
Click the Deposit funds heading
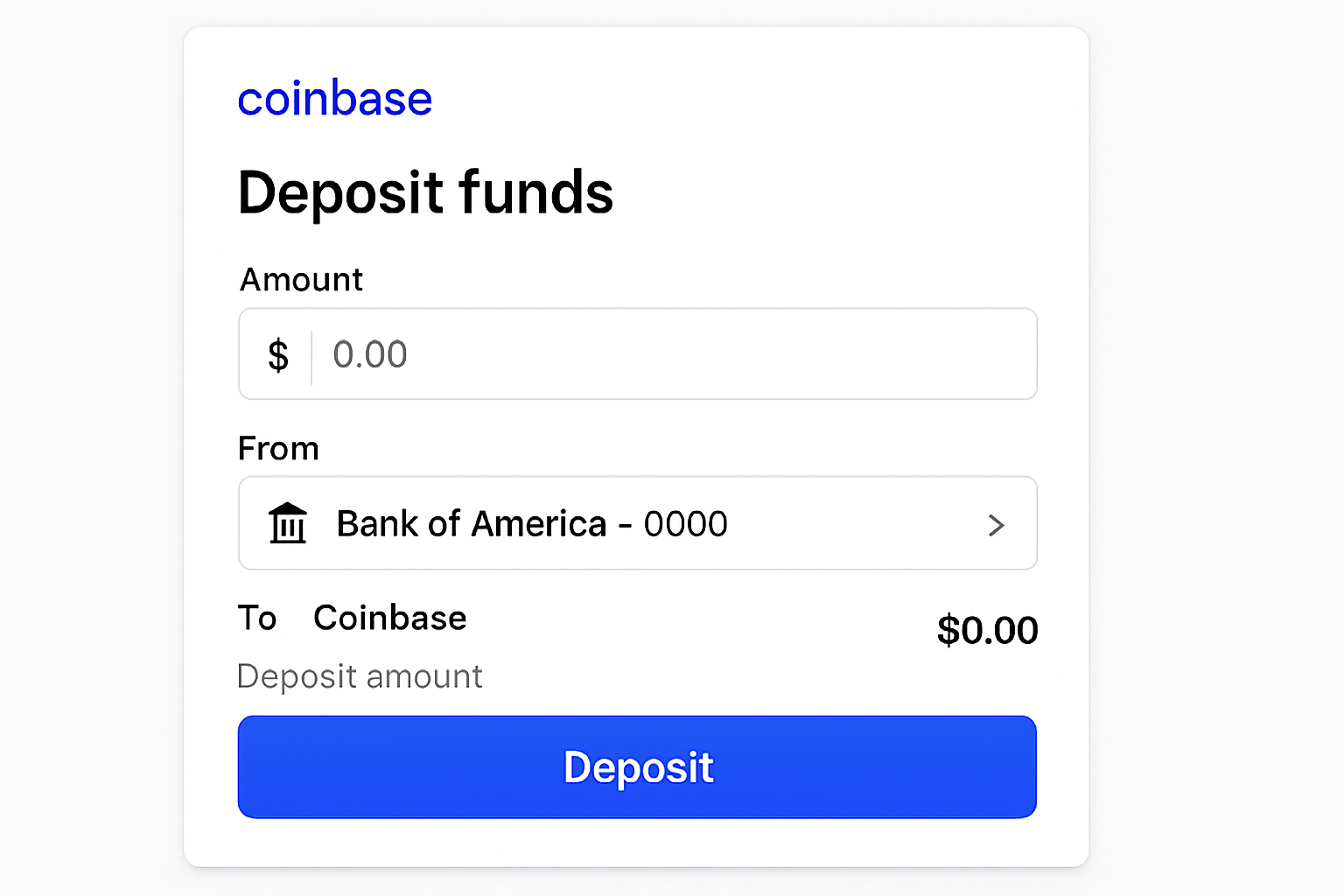click(425, 192)
